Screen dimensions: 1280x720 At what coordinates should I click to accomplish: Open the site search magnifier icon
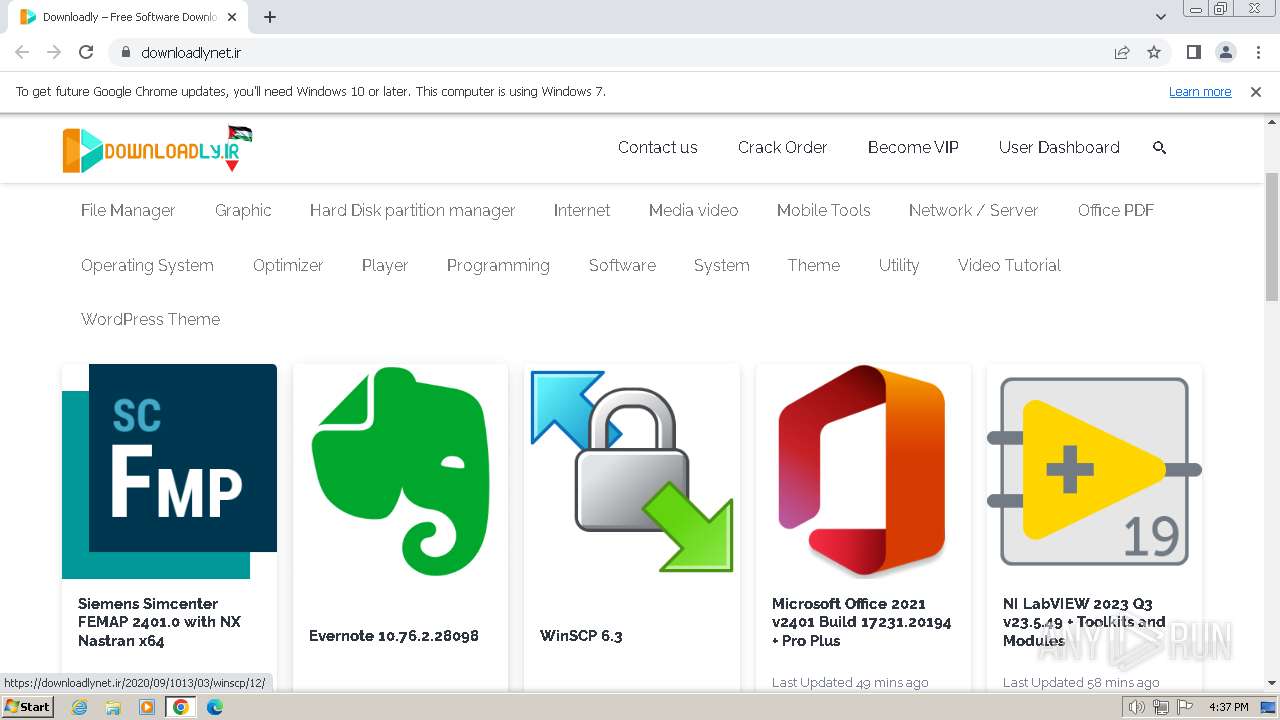tap(1160, 147)
